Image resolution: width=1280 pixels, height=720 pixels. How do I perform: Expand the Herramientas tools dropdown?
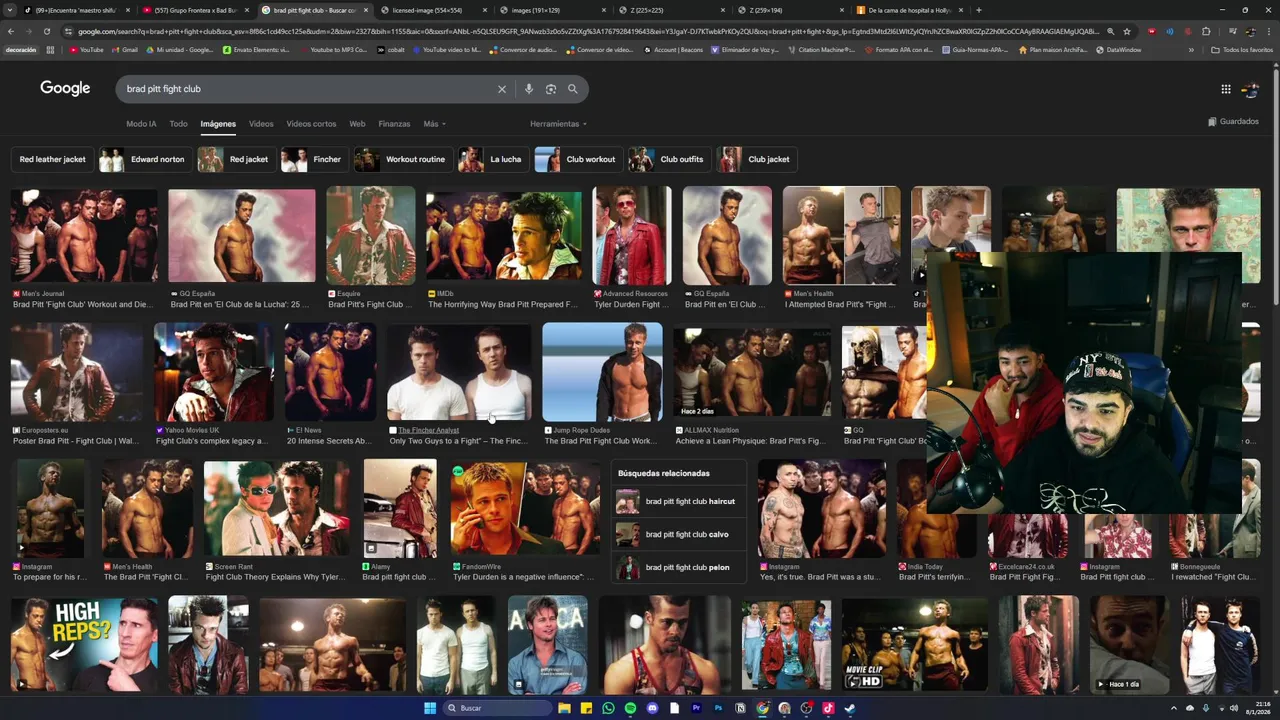558,124
